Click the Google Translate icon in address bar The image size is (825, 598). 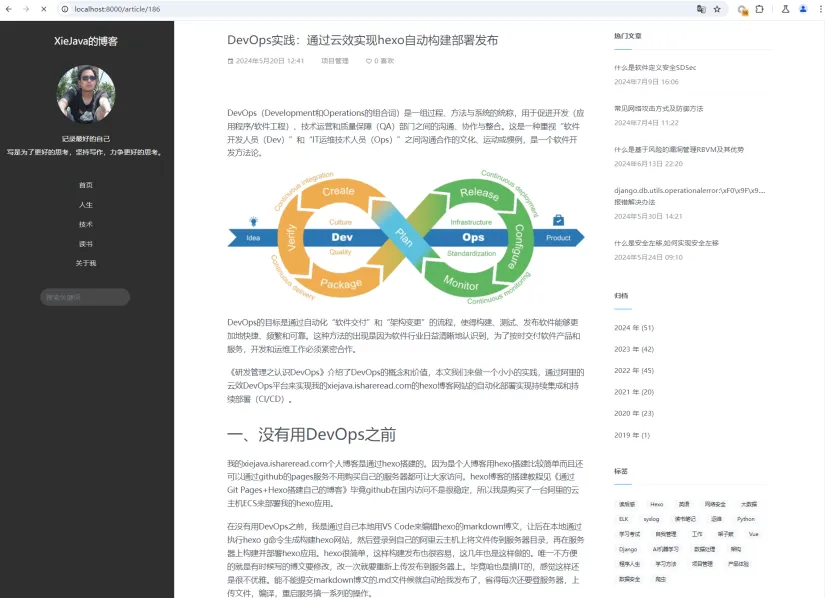pyautogui.click(x=701, y=9)
